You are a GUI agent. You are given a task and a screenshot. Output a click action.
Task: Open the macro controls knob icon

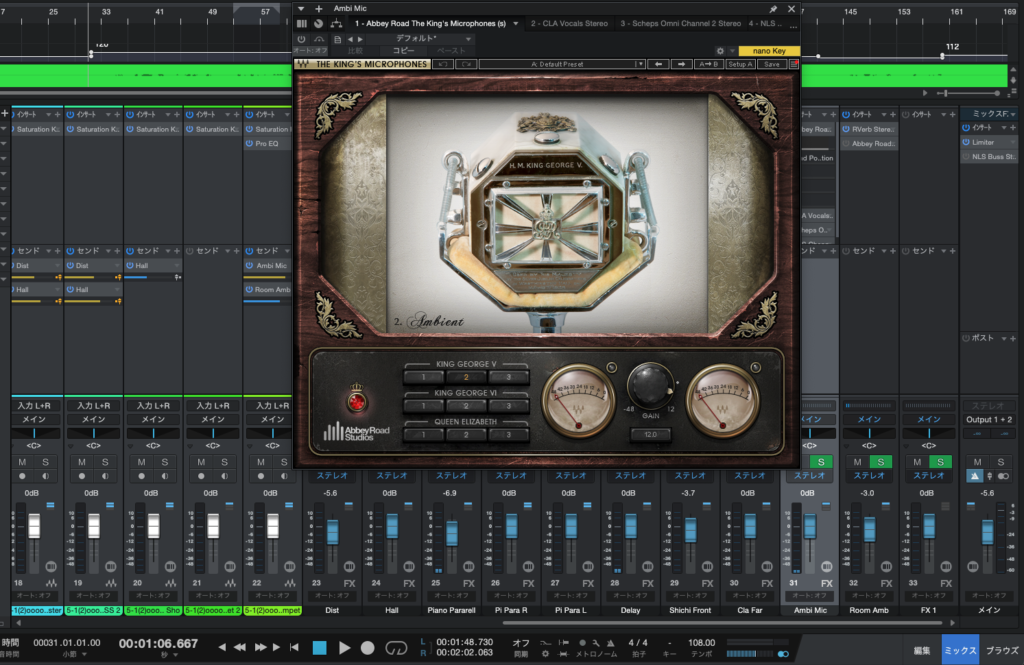click(x=318, y=24)
